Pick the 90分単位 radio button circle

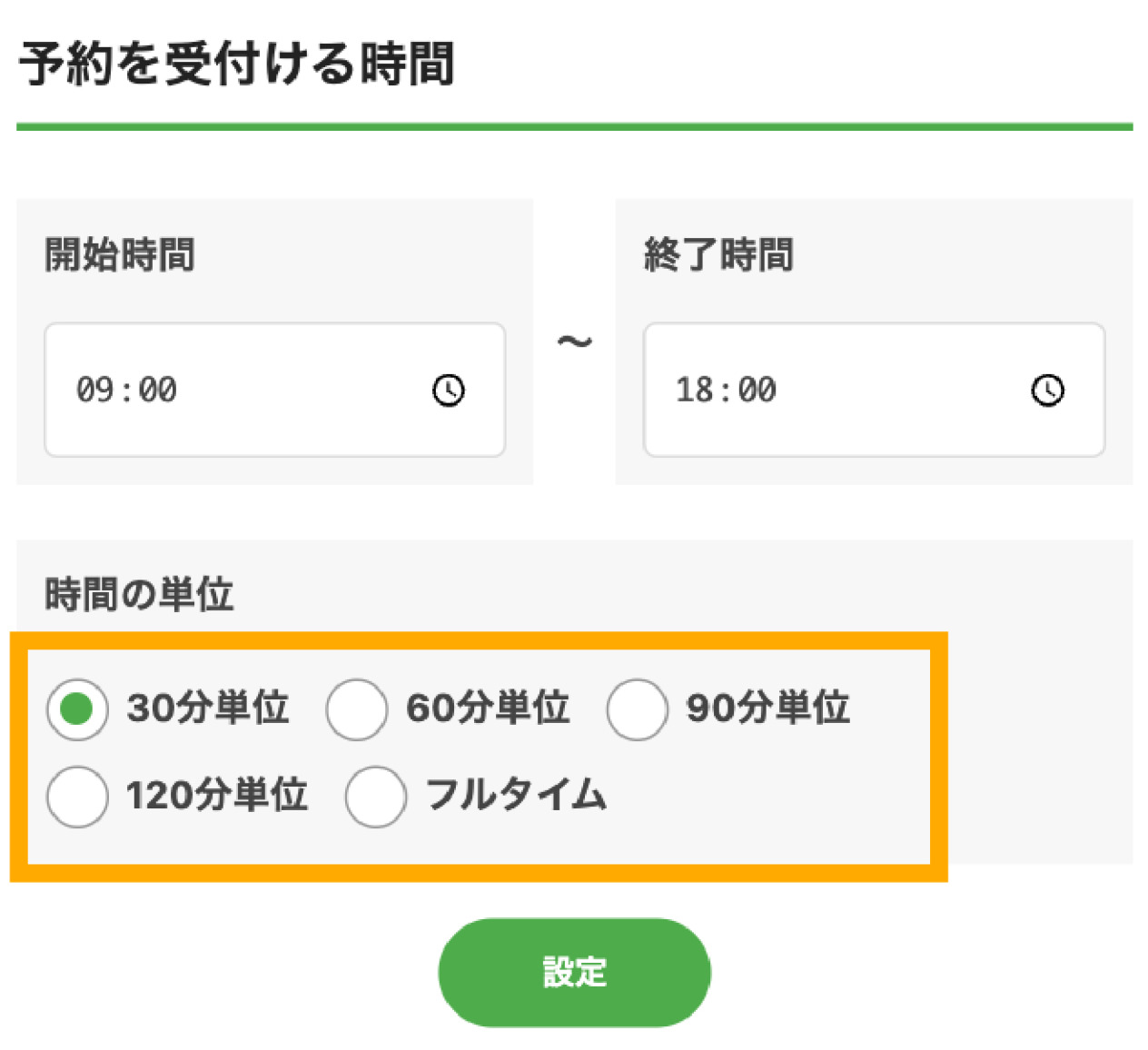[637, 708]
